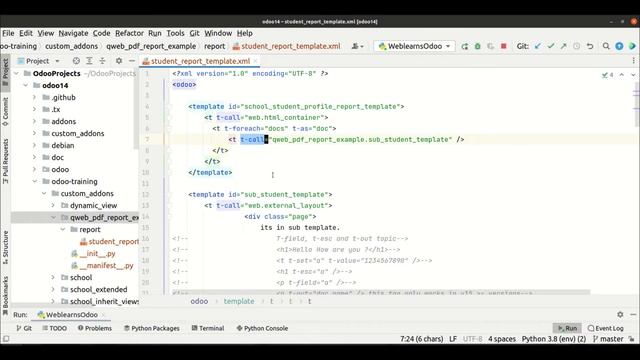Collapse the odoo14 folder
The height and width of the screenshot is (360, 640).
pyautogui.click(x=26, y=85)
